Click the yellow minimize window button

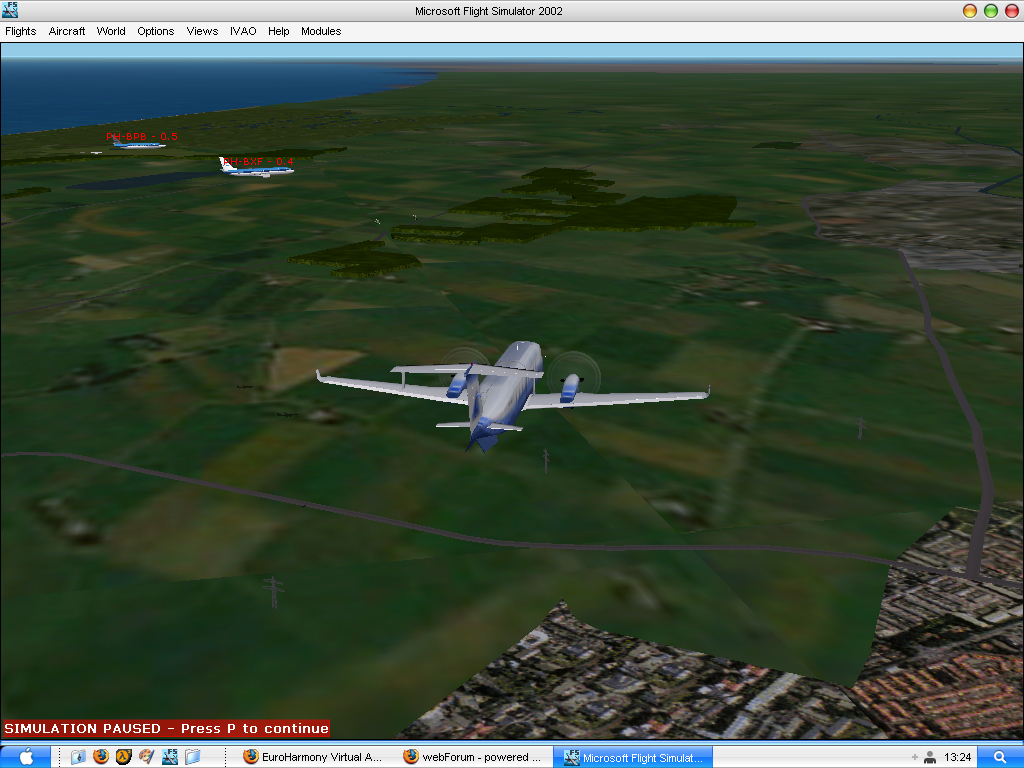(970, 10)
